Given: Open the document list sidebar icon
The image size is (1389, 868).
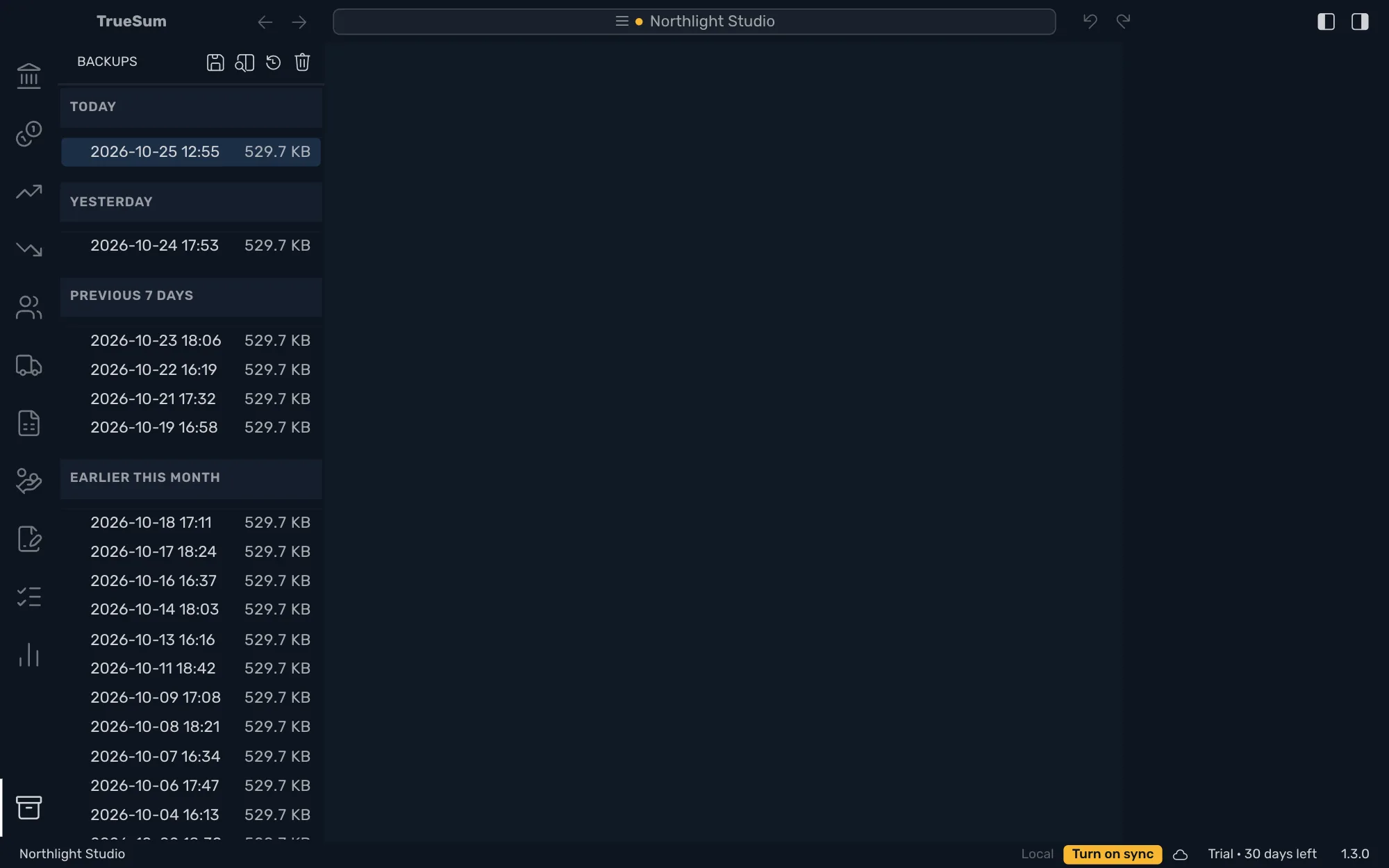Looking at the screenshot, I should point(28,423).
